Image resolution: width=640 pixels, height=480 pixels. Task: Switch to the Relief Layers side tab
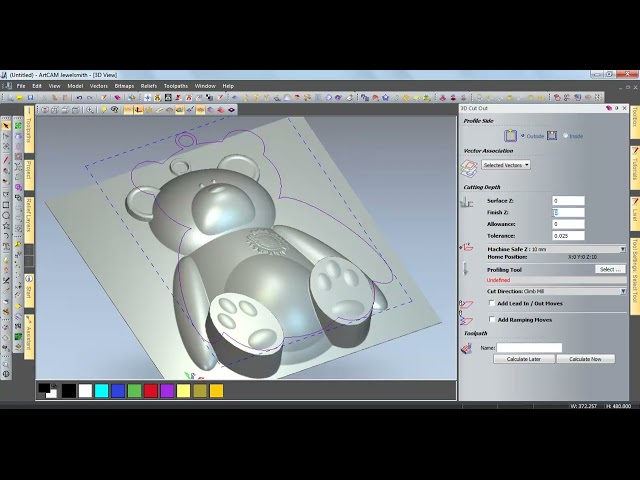pos(29,218)
